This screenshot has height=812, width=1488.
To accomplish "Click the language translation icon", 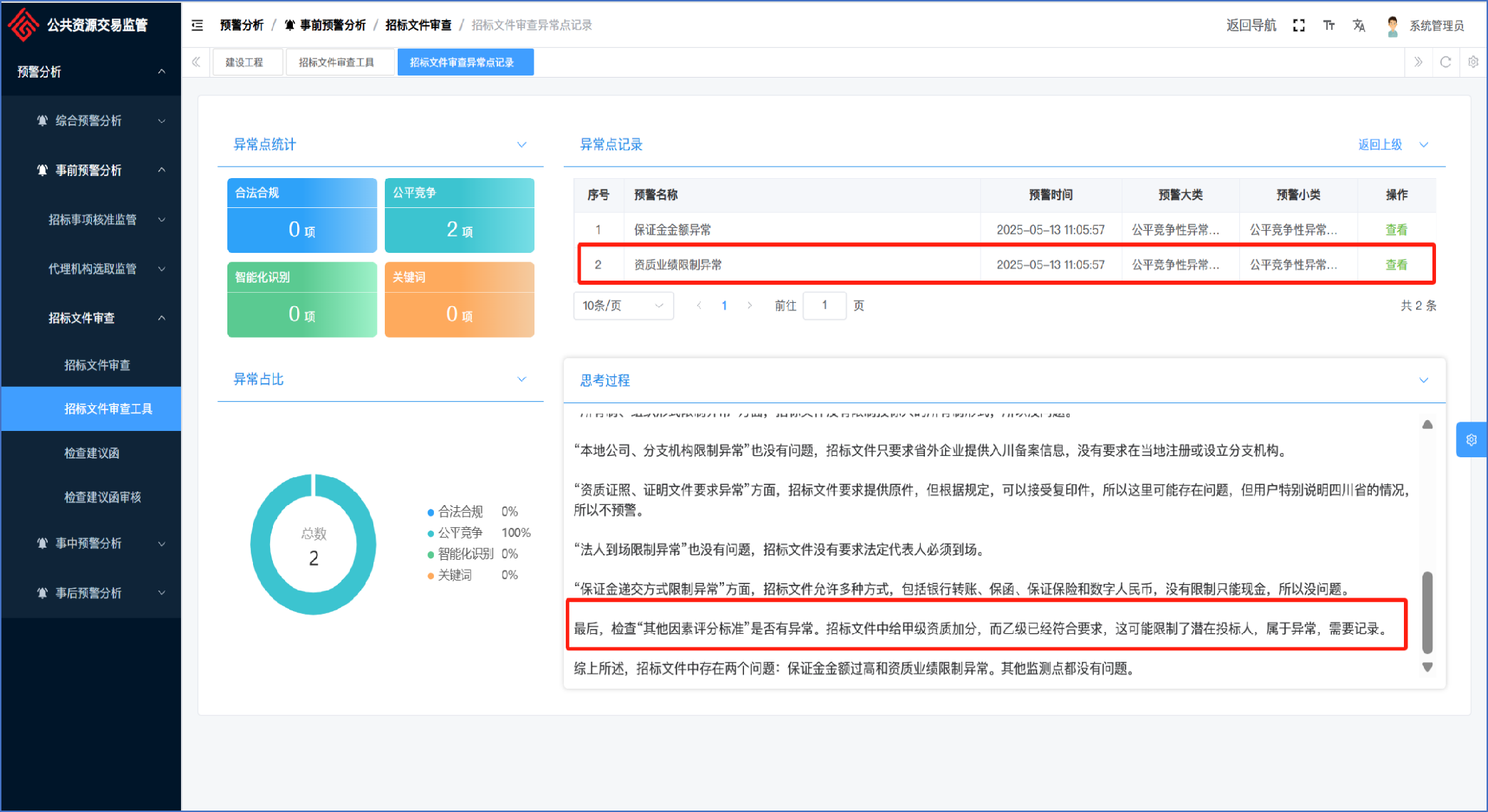I will click(x=1359, y=26).
